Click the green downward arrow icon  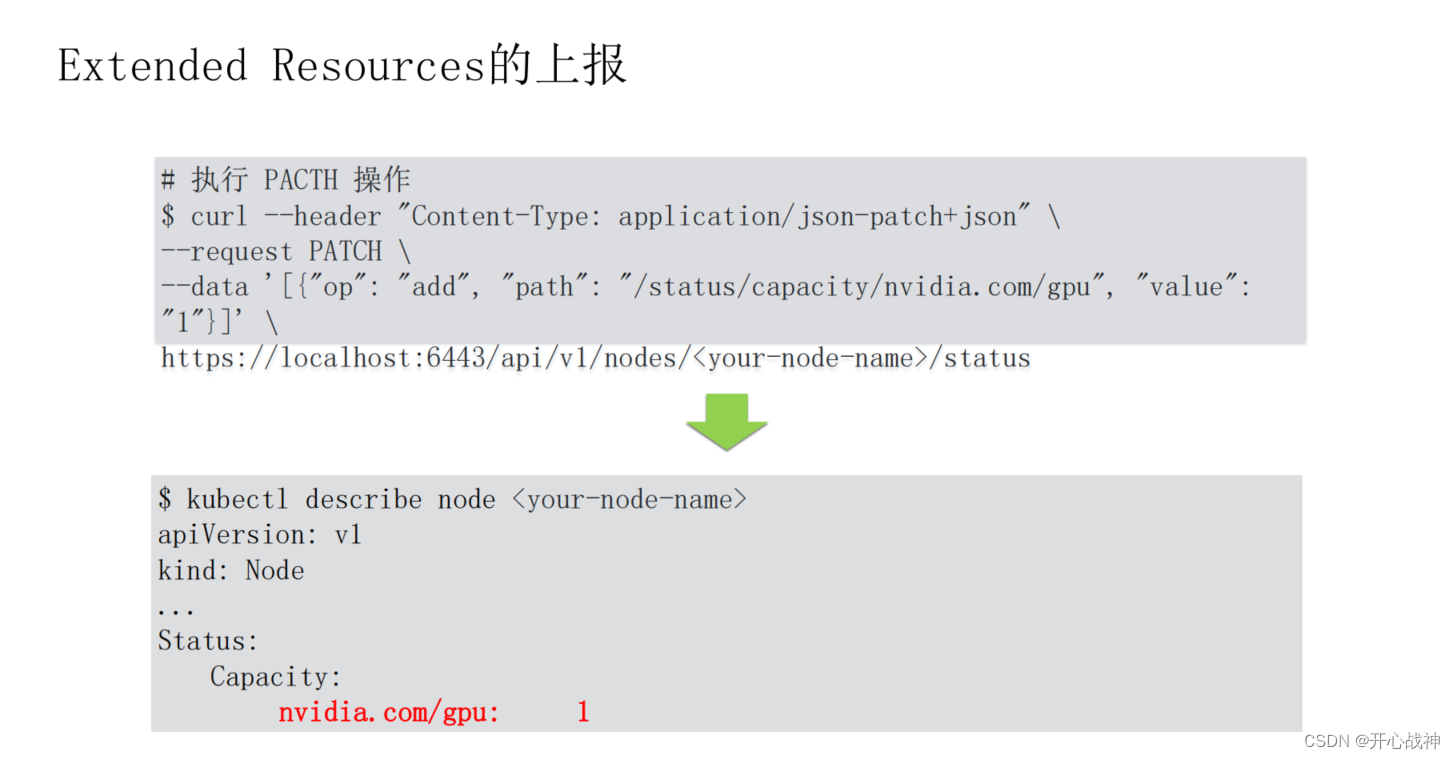(727, 421)
